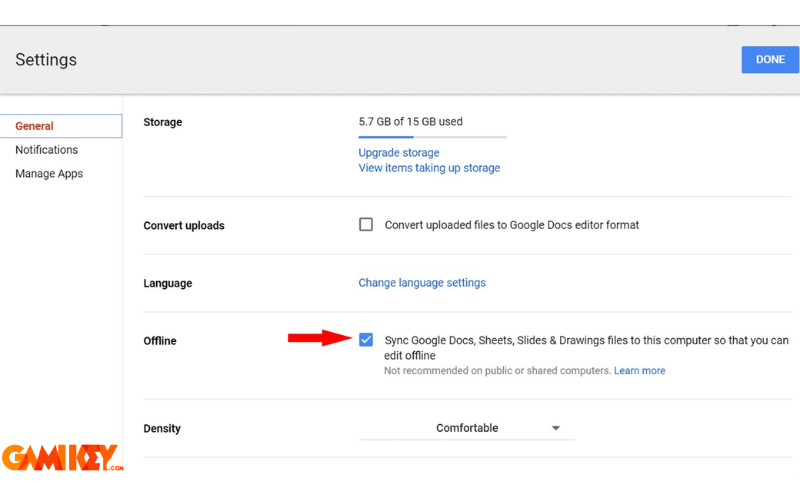Click the Offline section label
The width and height of the screenshot is (800, 500).
pyautogui.click(x=160, y=341)
